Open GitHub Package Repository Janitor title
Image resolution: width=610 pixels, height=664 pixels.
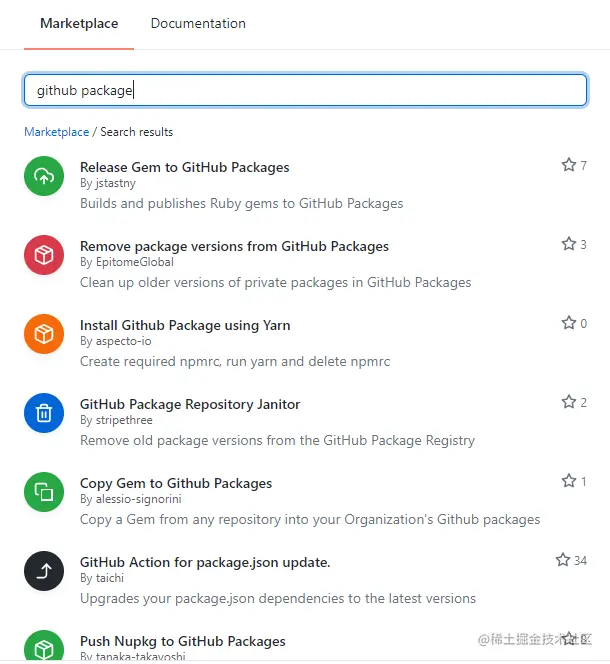(x=190, y=404)
